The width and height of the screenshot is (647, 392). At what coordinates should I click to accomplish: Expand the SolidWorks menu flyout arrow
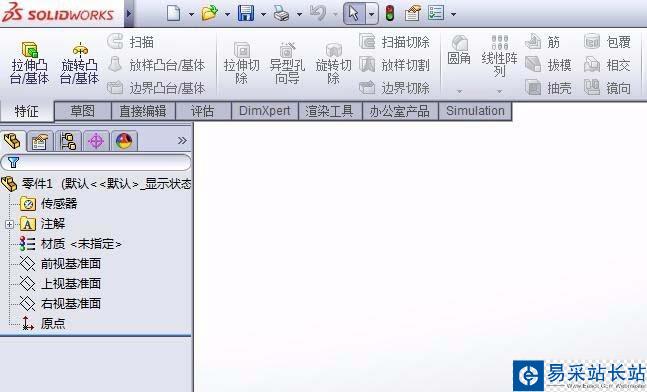(x=129, y=13)
